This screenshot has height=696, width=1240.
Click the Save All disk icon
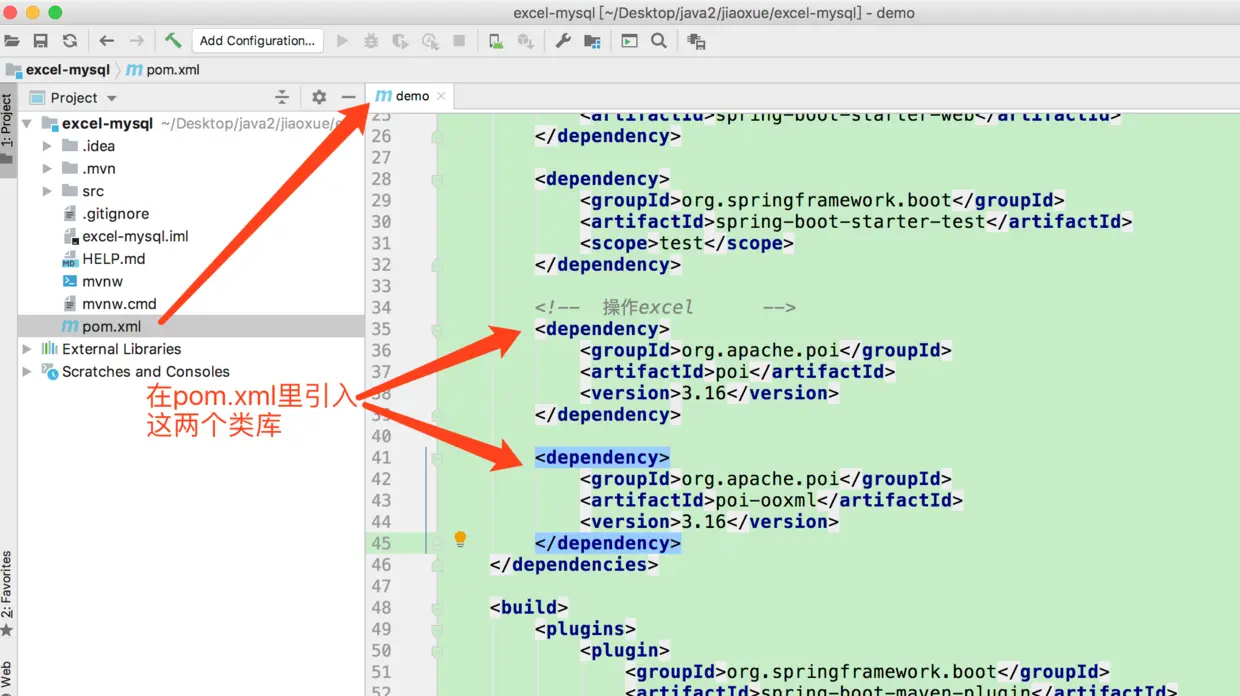pyautogui.click(x=41, y=41)
